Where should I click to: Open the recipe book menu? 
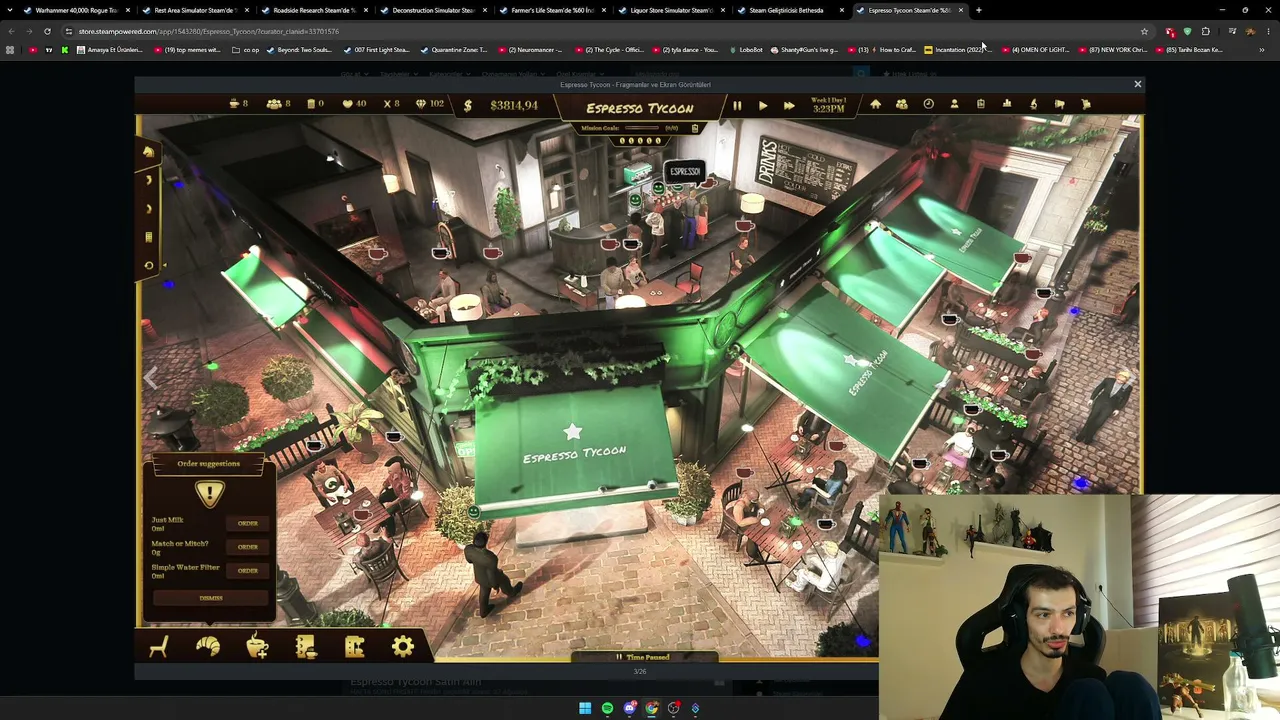pyautogui.click(x=306, y=647)
